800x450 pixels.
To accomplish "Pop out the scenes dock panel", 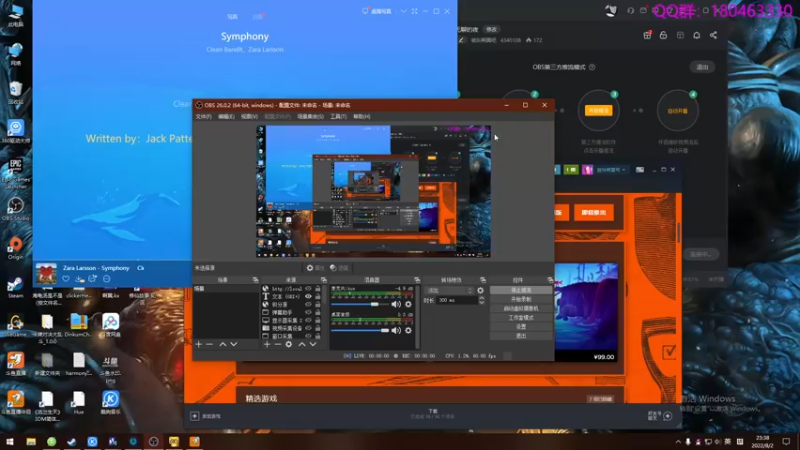I will [255, 280].
